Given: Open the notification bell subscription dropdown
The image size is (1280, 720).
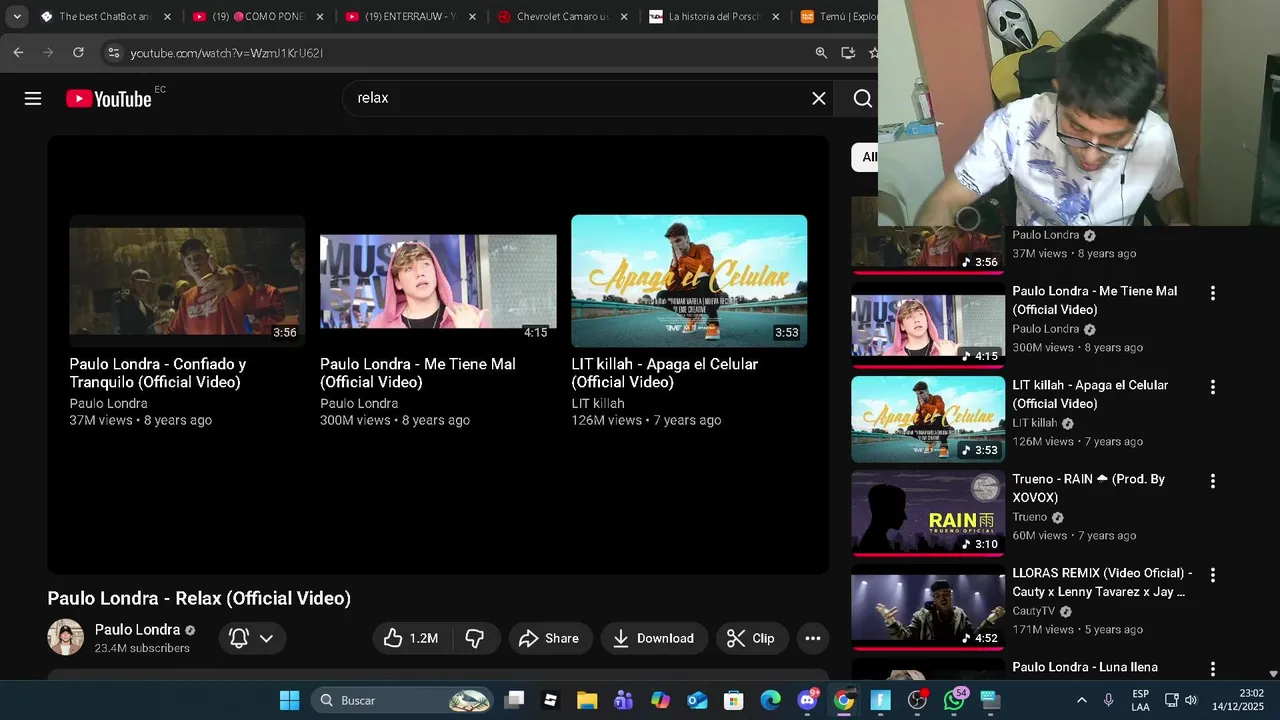Looking at the screenshot, I should (x=251, y=638).
